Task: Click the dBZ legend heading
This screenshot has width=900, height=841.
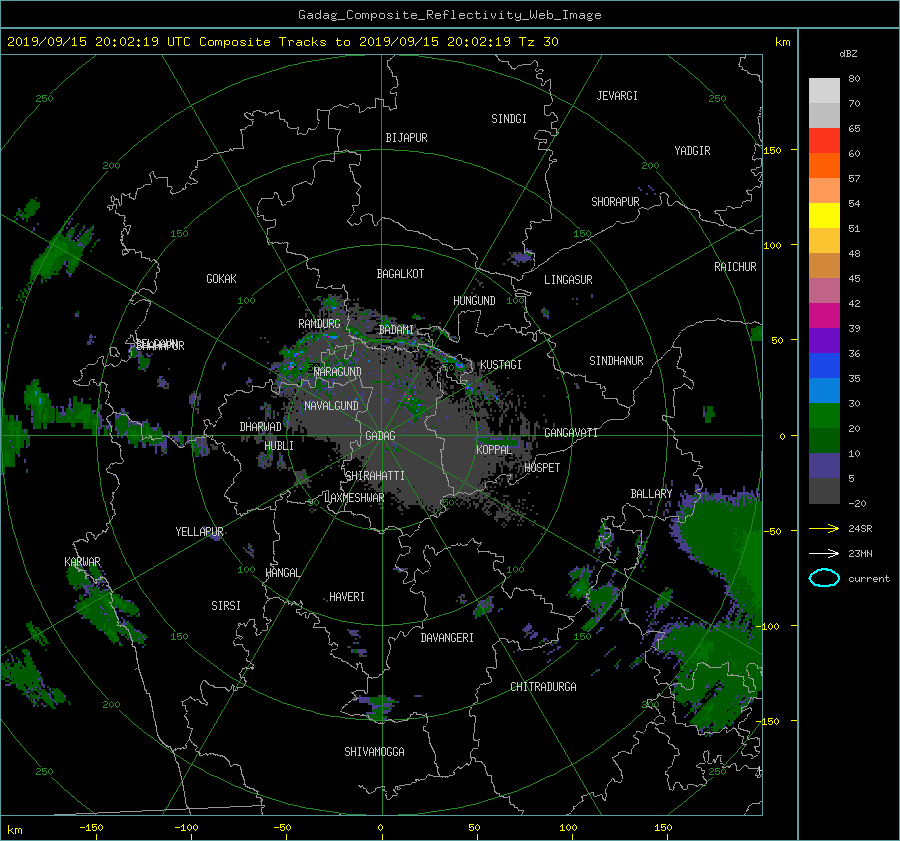Action: tap(848, 53)
